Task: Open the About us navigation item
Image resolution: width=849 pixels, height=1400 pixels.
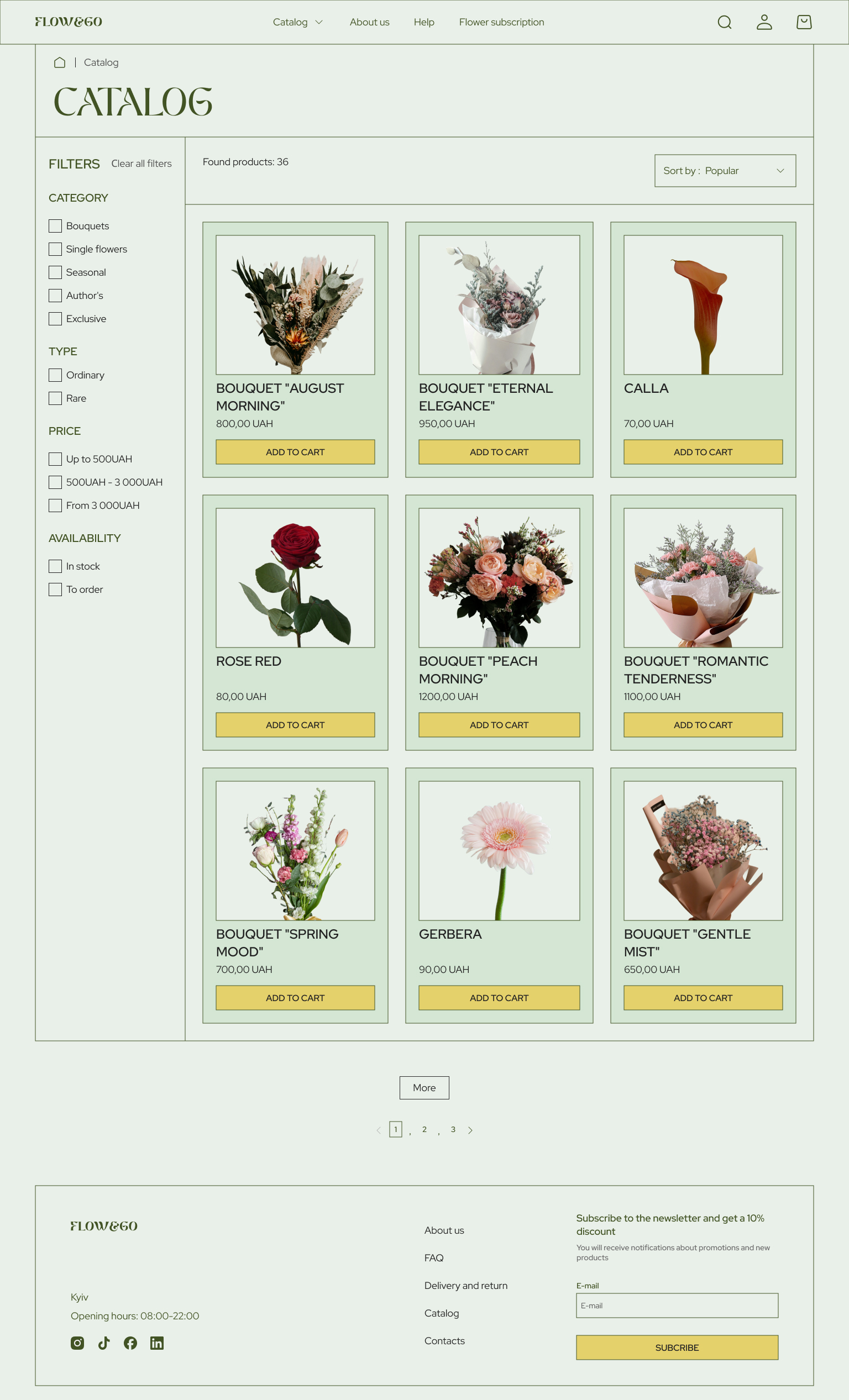Action: pos(369,22)
